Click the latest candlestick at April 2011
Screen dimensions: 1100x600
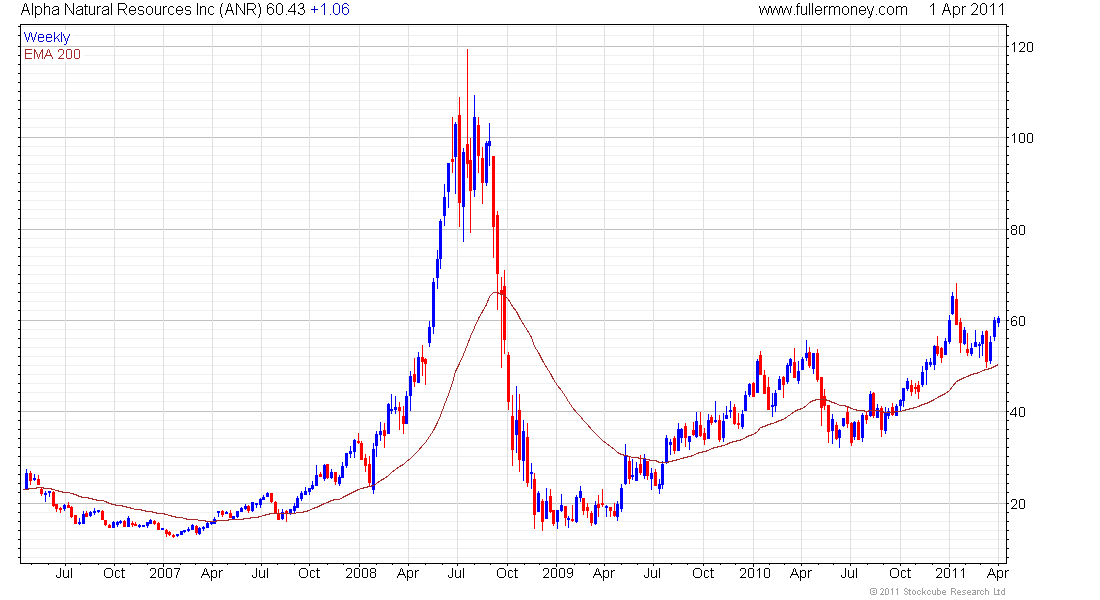[x=998, y=321]
